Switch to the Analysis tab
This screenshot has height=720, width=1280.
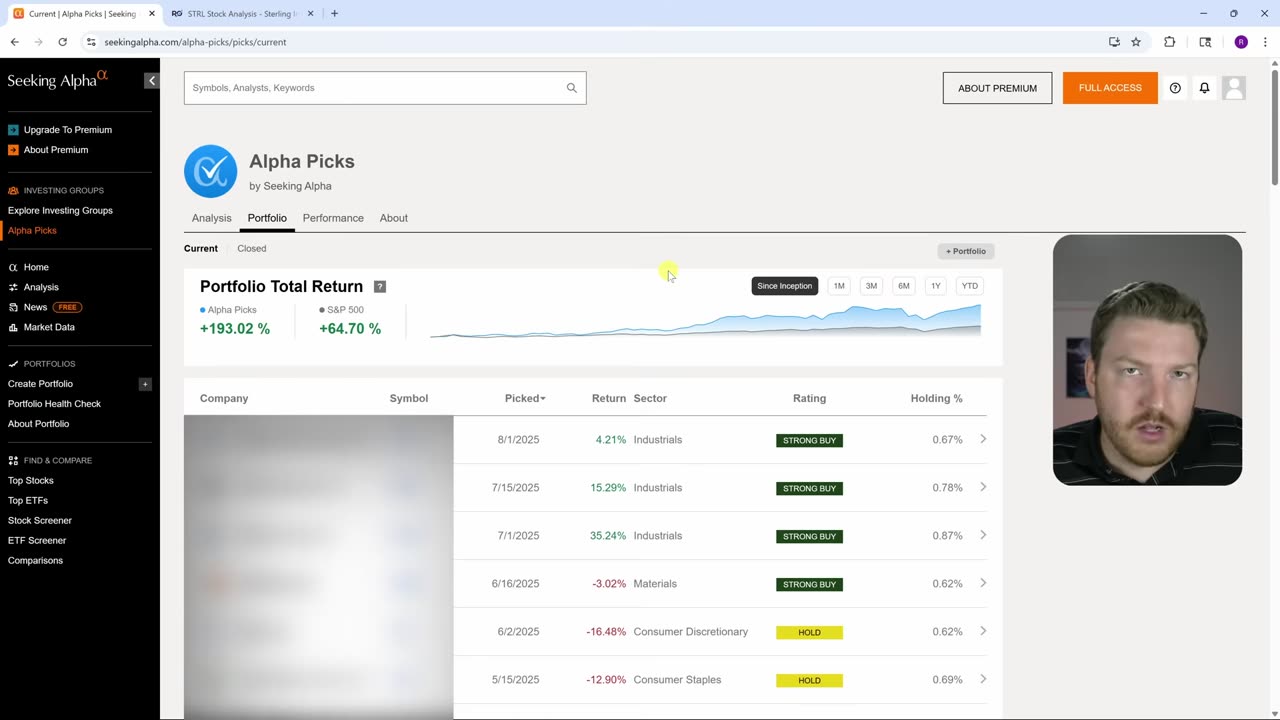pyautogui.click(x=211, y=218)
